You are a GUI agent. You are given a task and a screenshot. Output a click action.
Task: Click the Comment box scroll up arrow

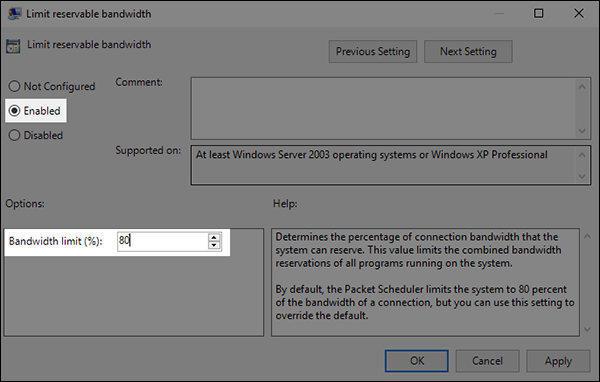tap(582, 87)
